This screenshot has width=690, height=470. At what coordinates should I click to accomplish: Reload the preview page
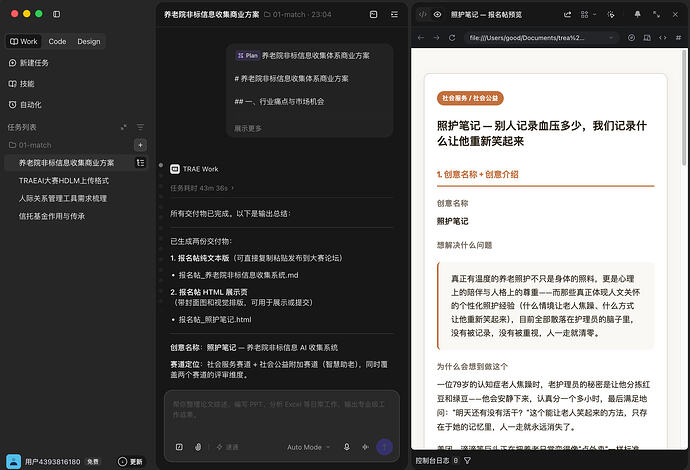pos(451,38)
